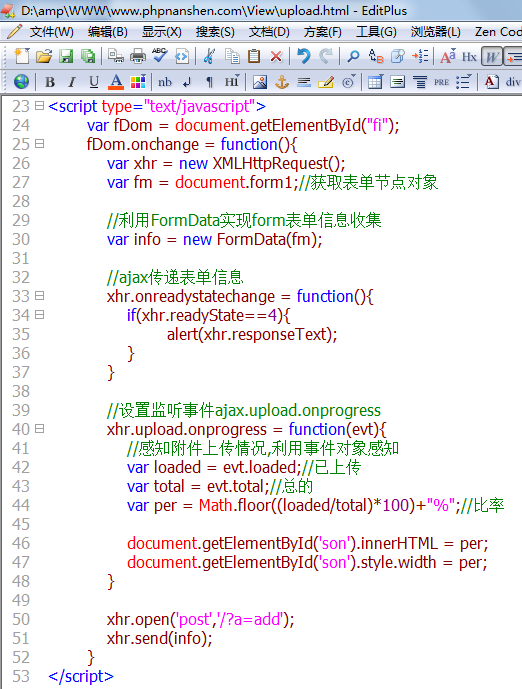Toggle the word wrap W button

coord(492,57)
